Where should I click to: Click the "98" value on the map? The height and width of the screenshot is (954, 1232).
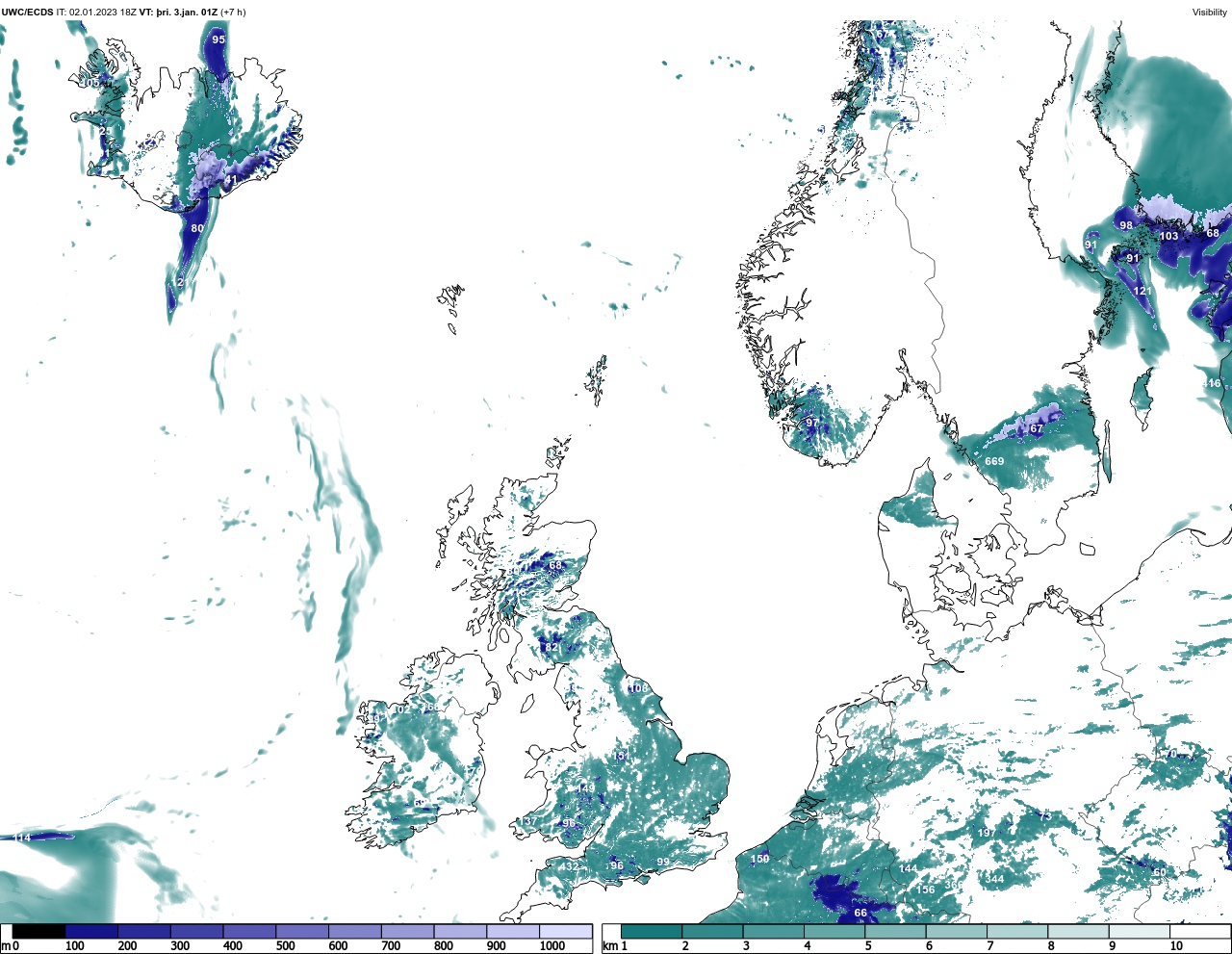click(1126, 225)
